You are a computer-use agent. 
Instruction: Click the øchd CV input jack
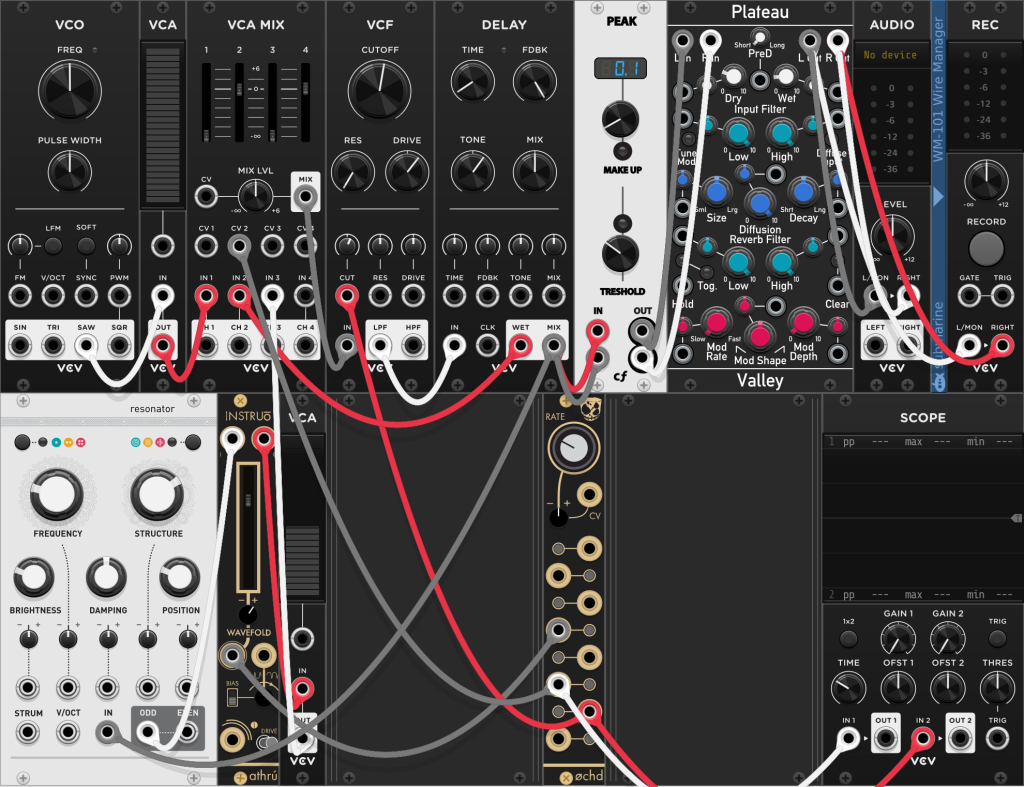tap(589, 494)
